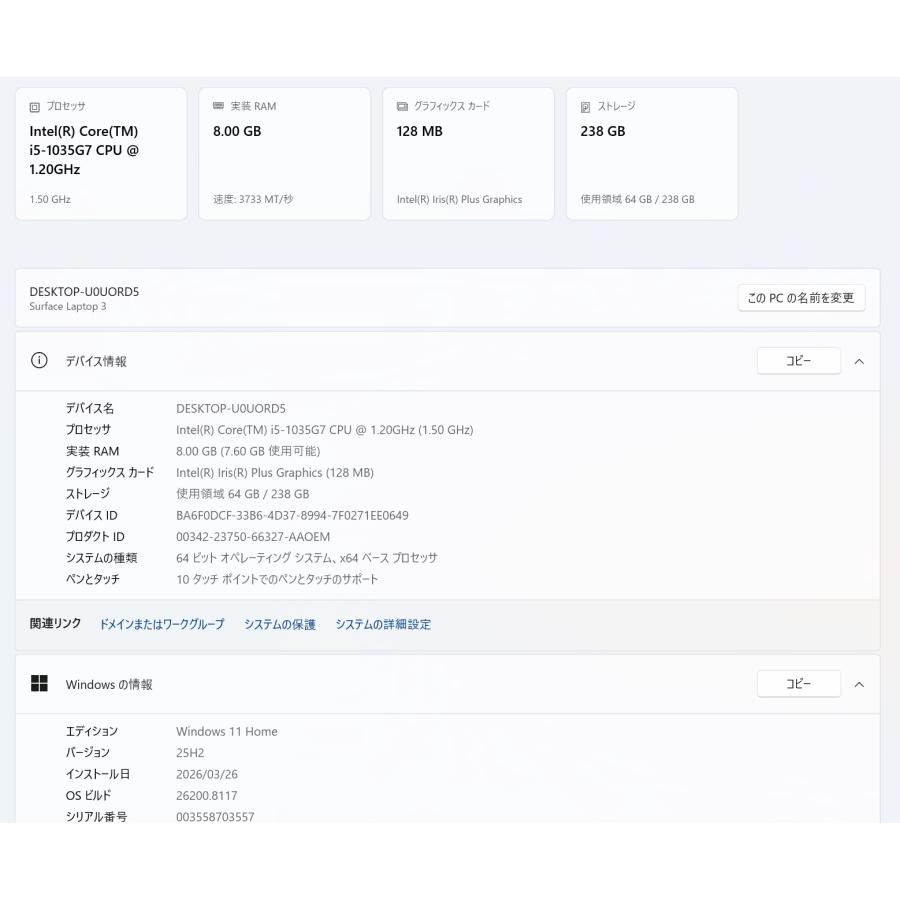Select edition value Windows 11 Home
Viewport: 900px width, 900px height.
point(227,731)
